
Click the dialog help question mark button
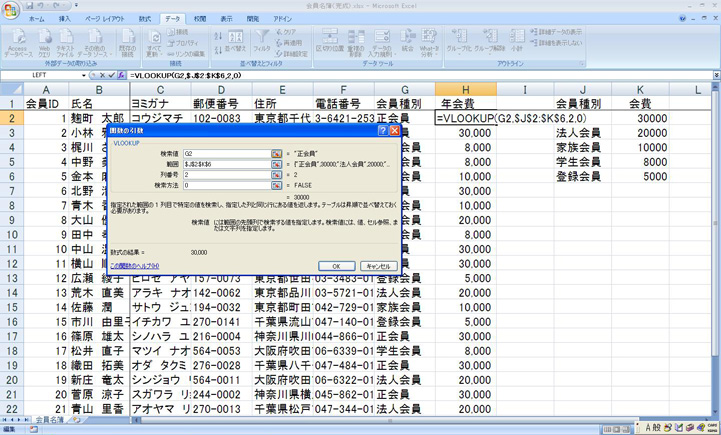[383, 131]
